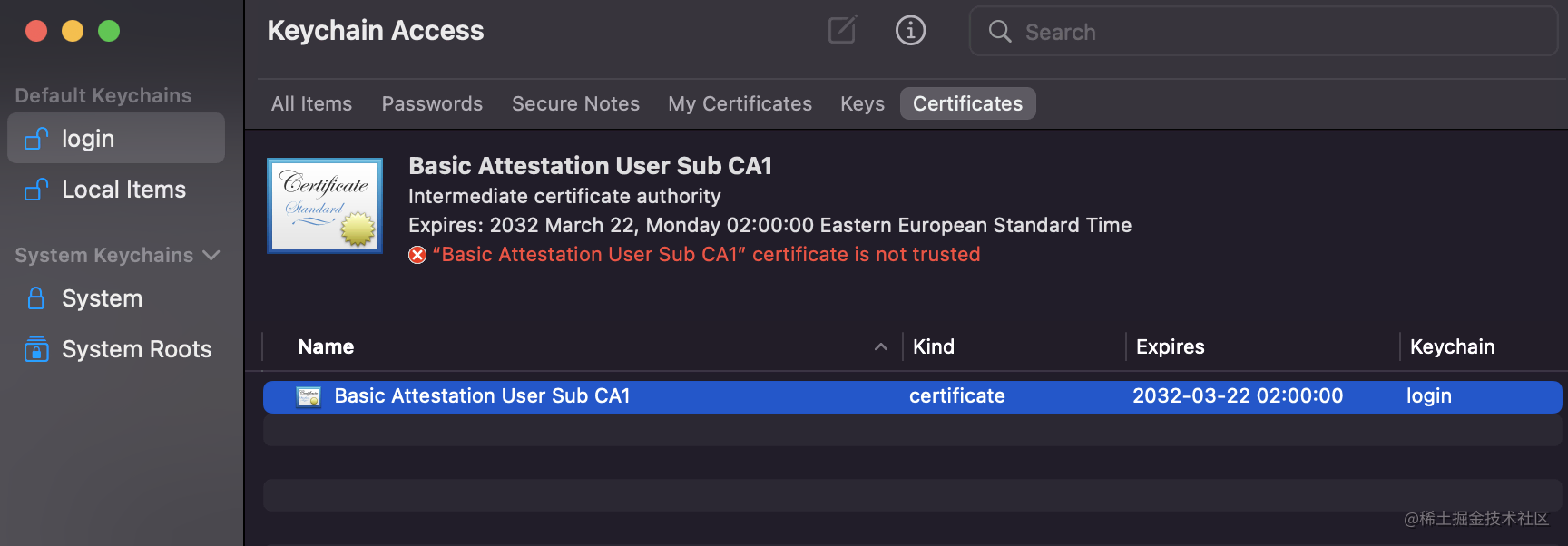Click the magnifying glass in the search bar

(999, 31)
